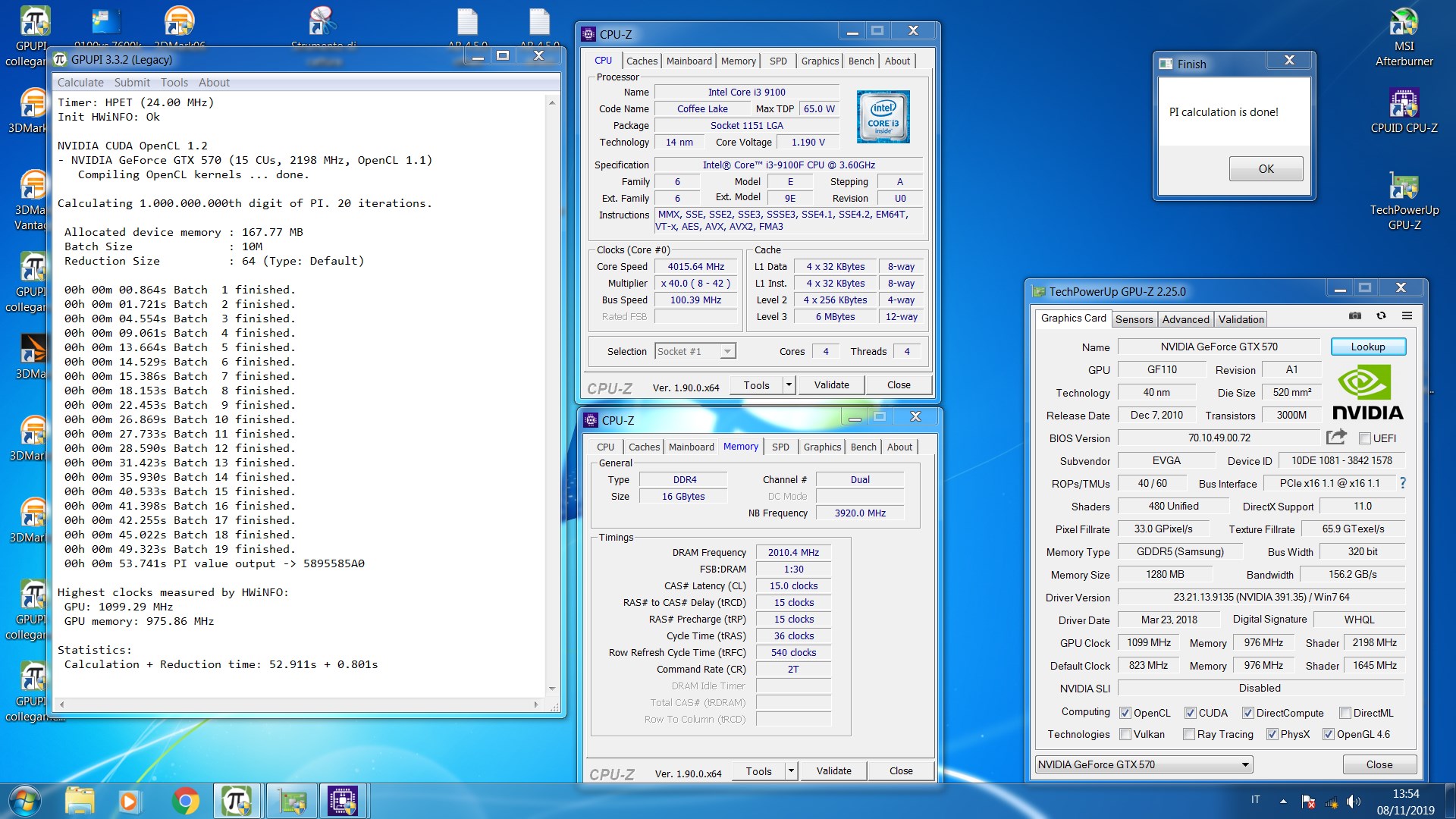Viewport: 1456px width, 819px height.
Task: Switch to SPD tab in the Memory tab window
Action: click(x=780, y=447)
